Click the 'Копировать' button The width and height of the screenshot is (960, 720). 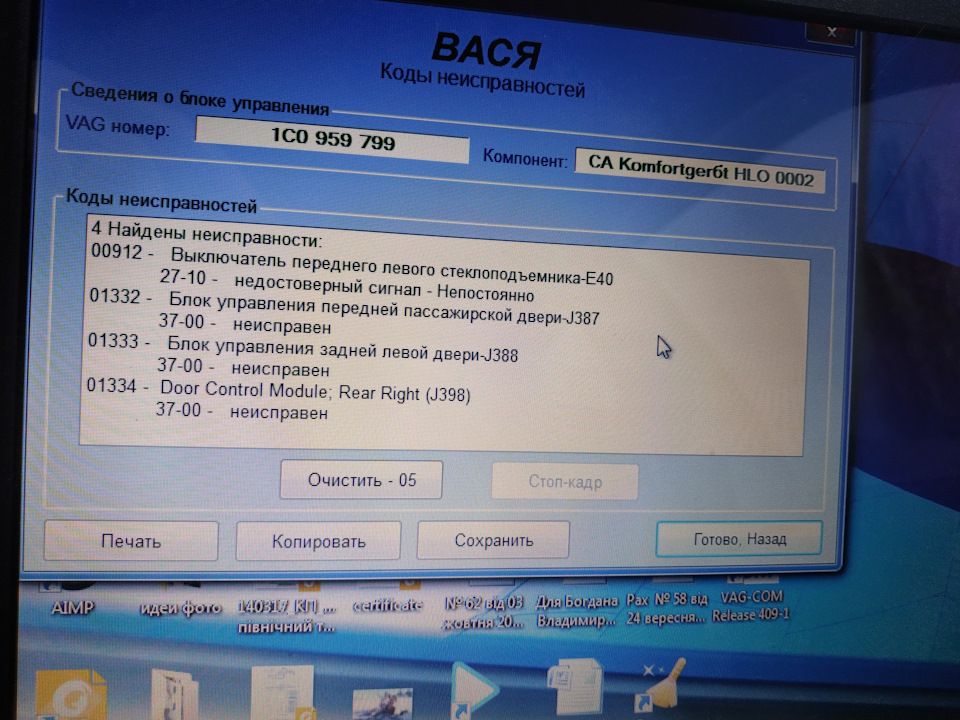pos(318,541)
